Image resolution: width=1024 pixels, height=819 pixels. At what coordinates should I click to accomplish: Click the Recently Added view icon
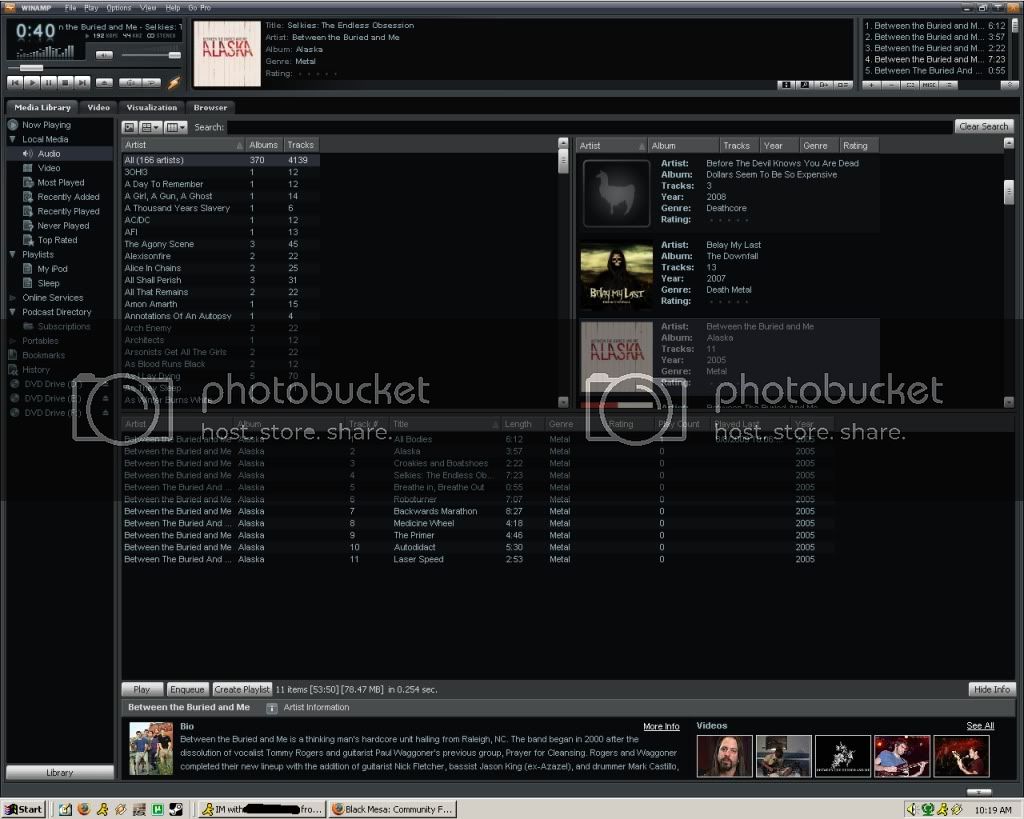27,197
